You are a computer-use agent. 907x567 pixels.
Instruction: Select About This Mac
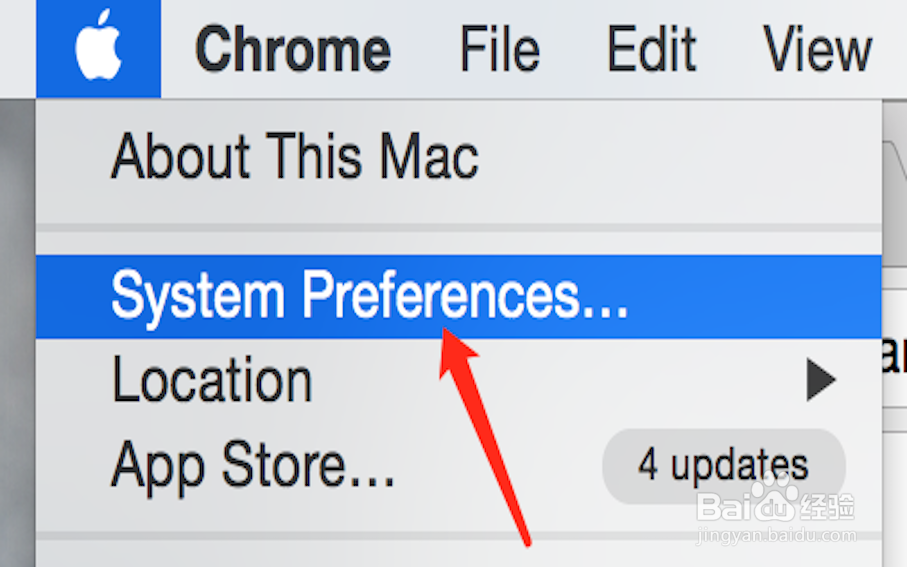pos(295,157)
